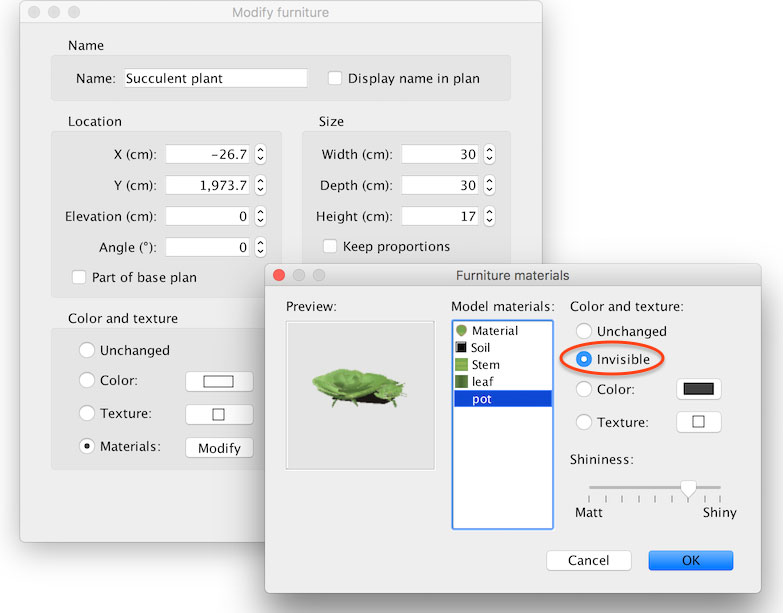Select the Soil material in list
783x613 pixels.
pyautogui.click(x=481, y=348)
